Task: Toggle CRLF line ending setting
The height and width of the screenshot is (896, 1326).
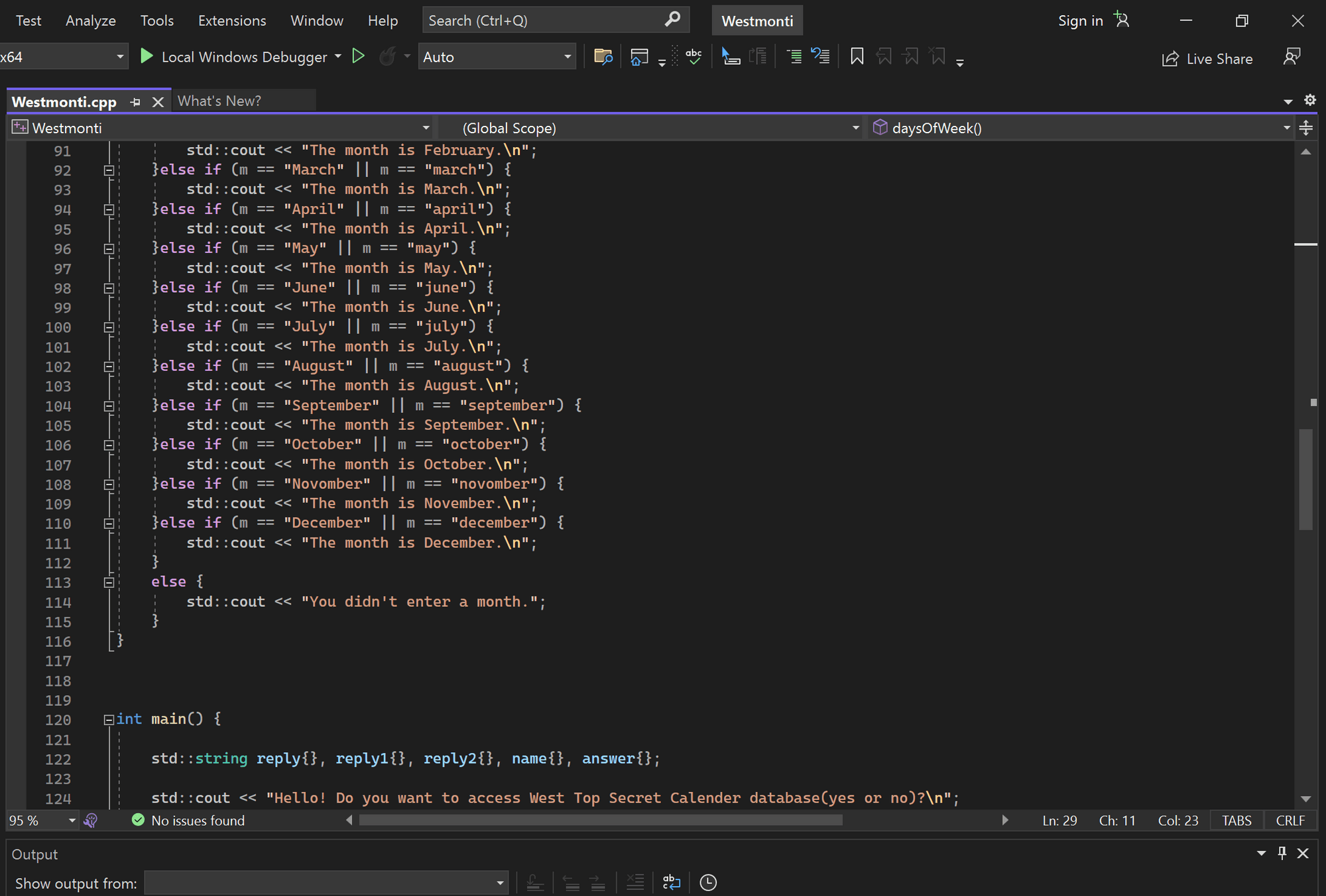Action: 1290,820
